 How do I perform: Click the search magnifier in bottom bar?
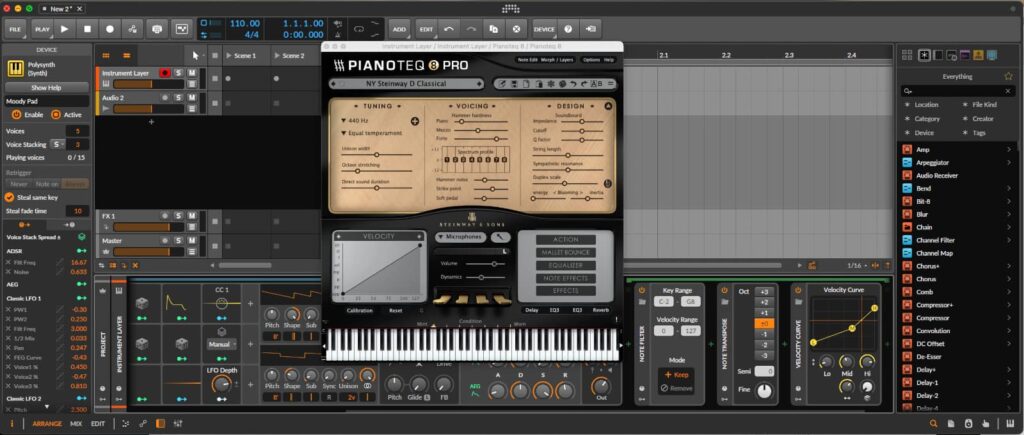pos(932,424)
